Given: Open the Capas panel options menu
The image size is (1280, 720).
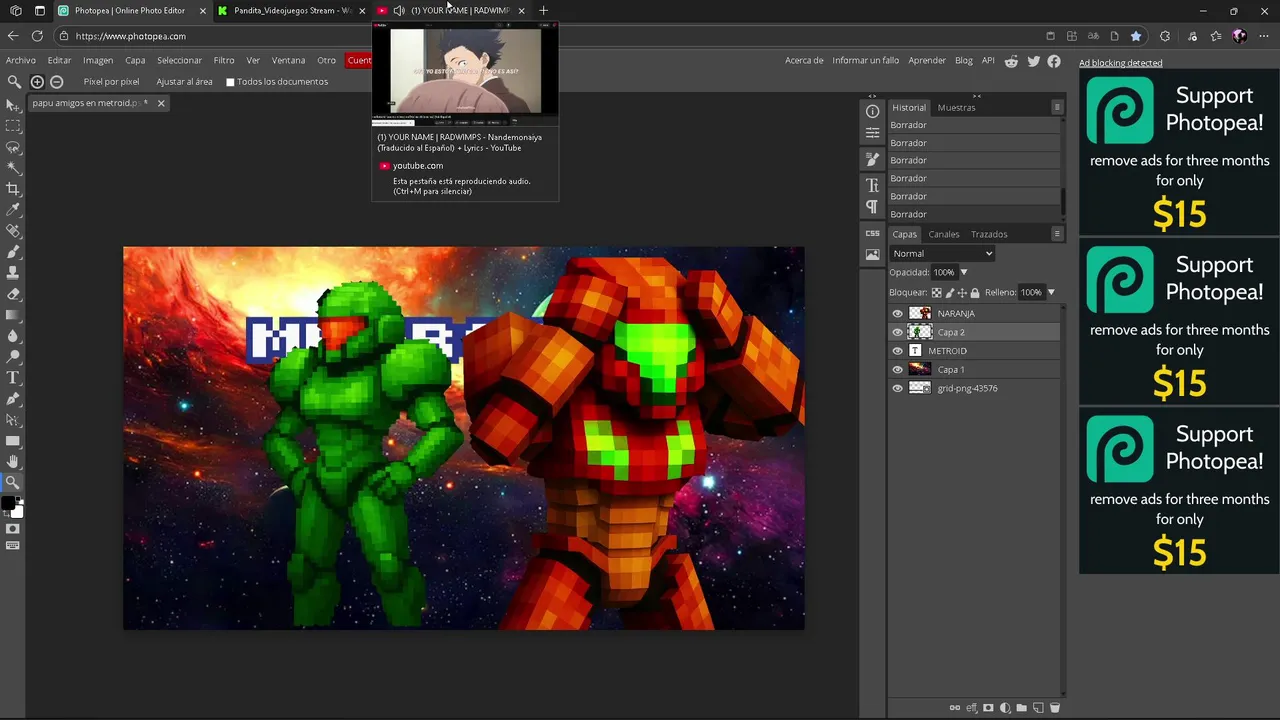Looking at the screenshot, I should (1057, 234).
